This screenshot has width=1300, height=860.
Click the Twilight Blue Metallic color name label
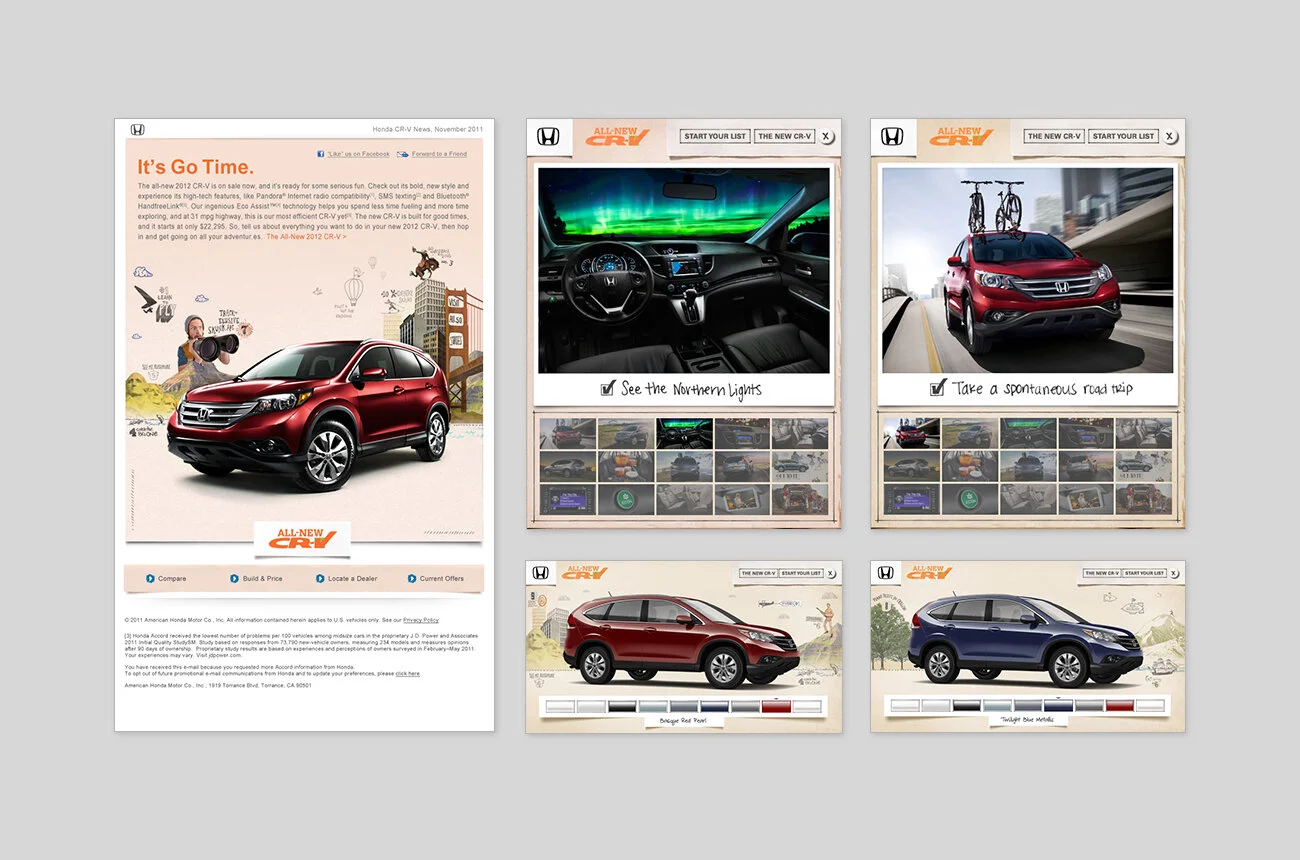(1027, 720)
